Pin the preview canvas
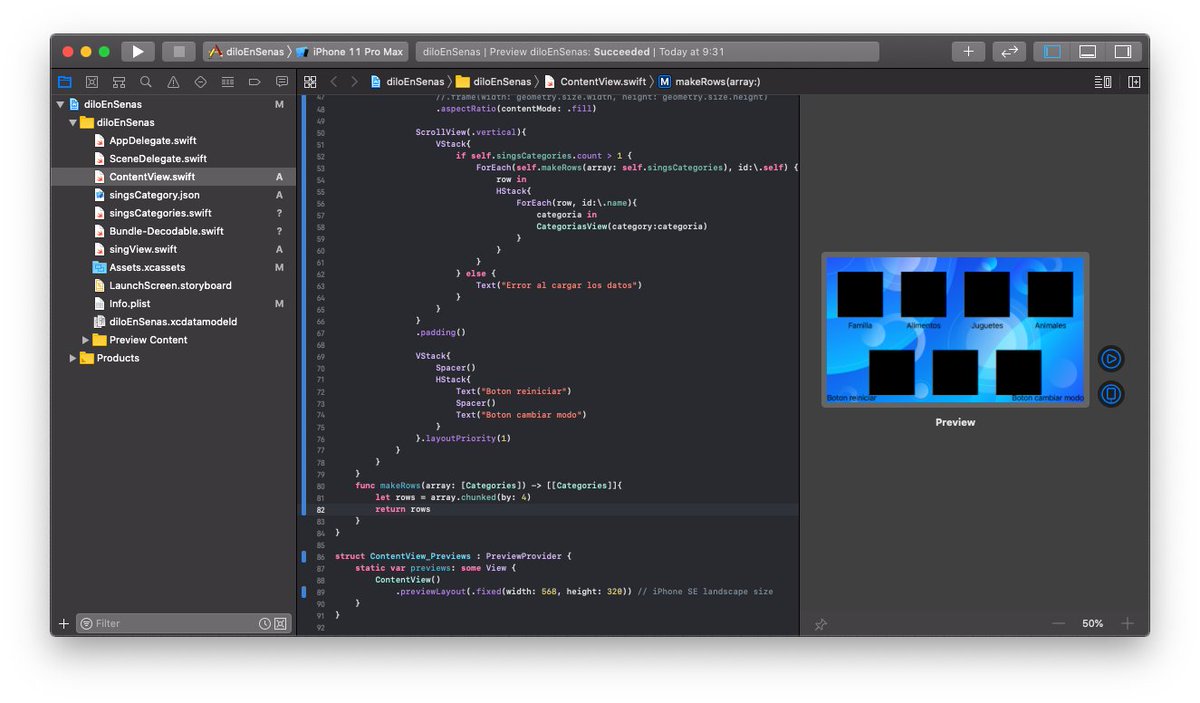The height and width of the screenshot is (703, 1200). [821, 624]
